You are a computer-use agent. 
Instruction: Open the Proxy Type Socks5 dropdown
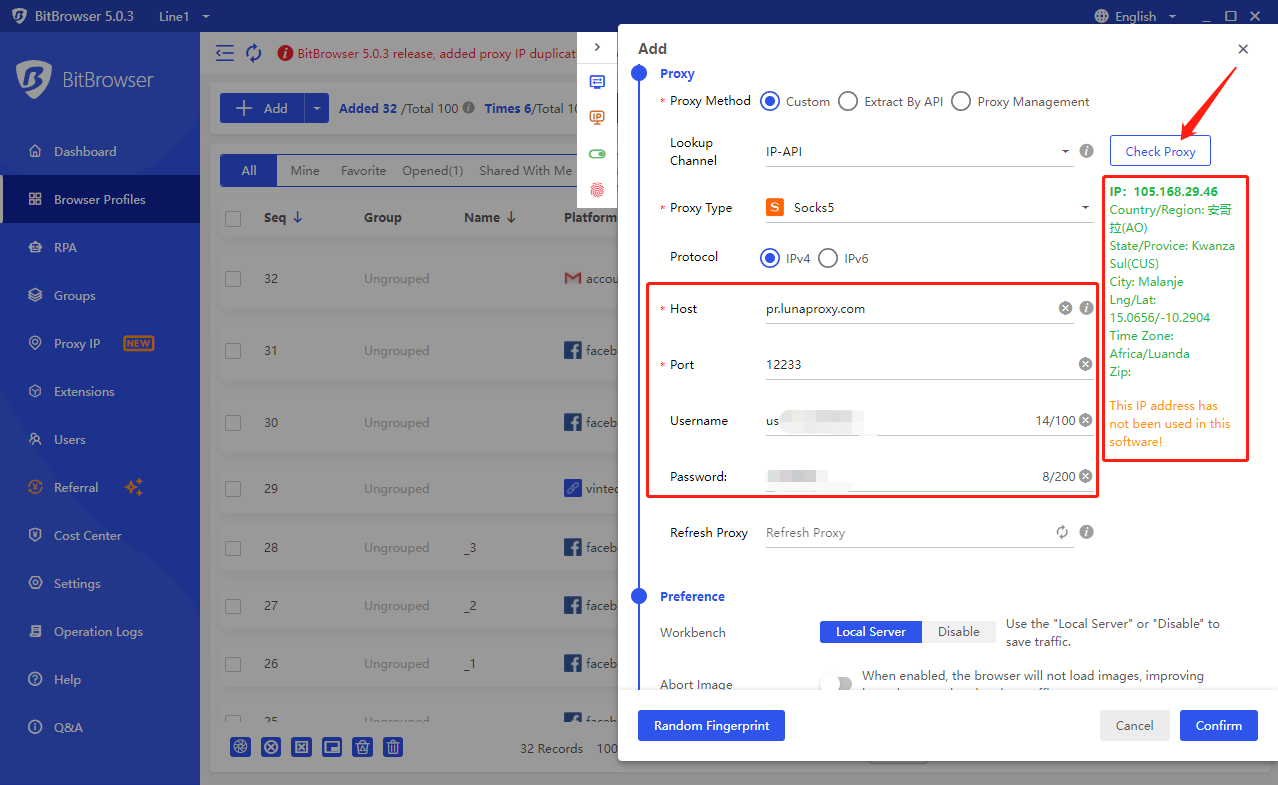click(927, 208)
